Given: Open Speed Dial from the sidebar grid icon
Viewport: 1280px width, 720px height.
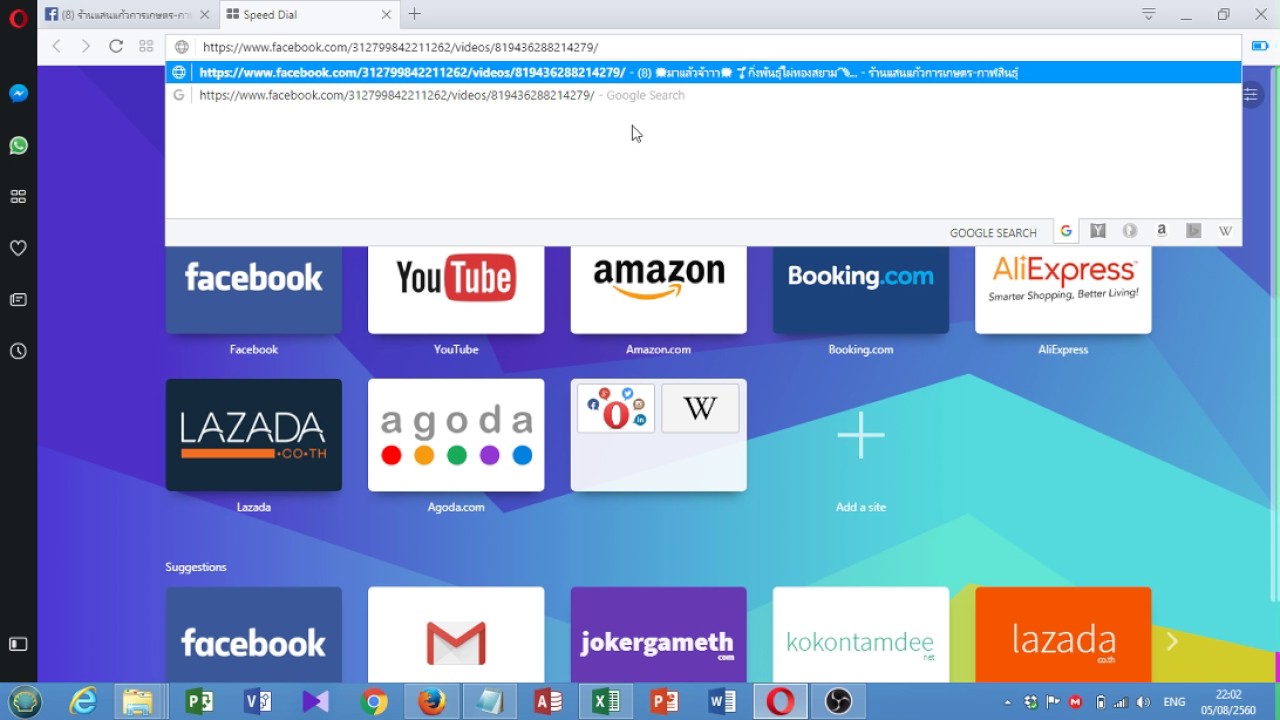Looking at the screenshot, I should 18,197.
